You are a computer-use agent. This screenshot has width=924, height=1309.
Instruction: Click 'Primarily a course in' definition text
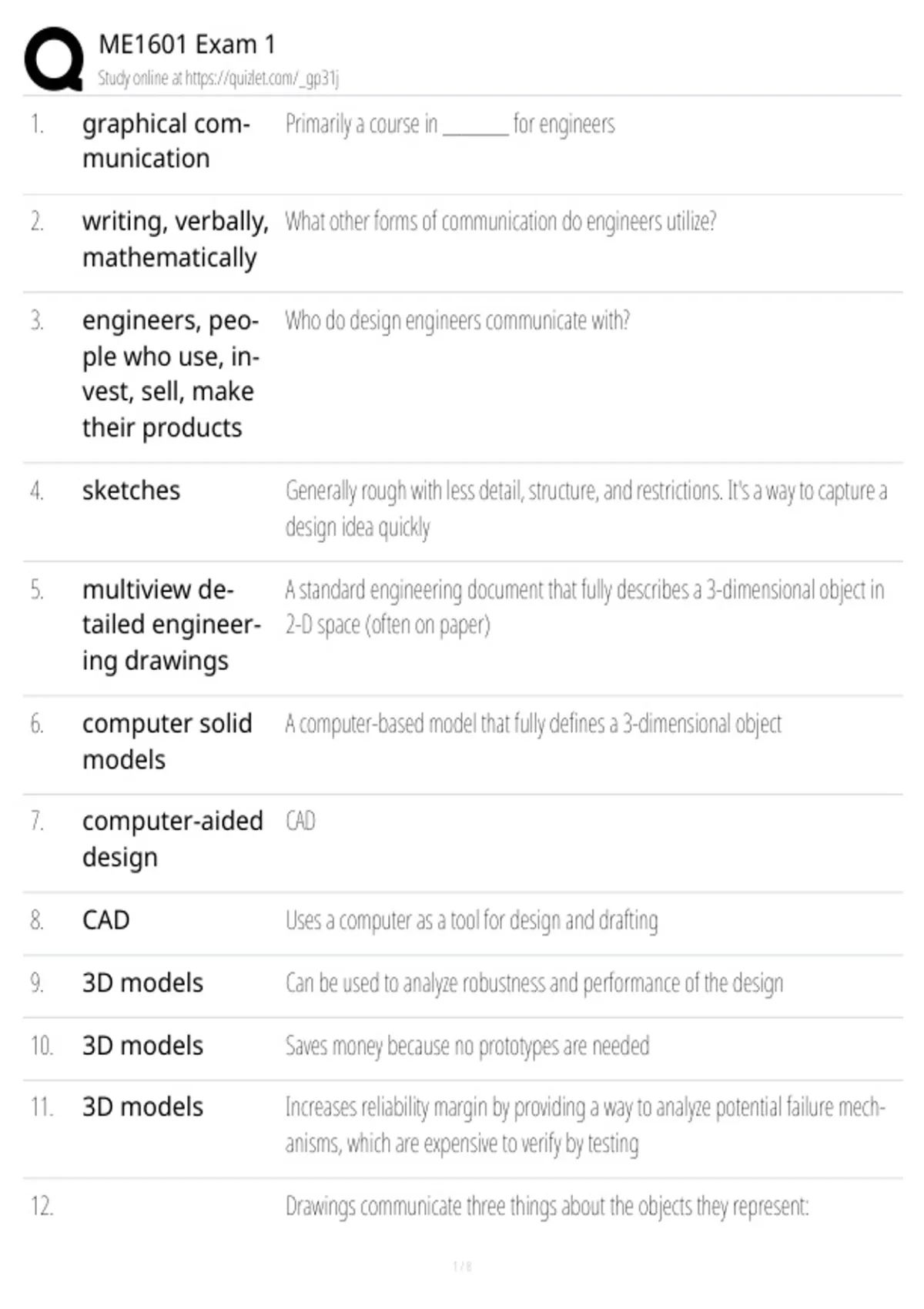click(x=450, y=124)
